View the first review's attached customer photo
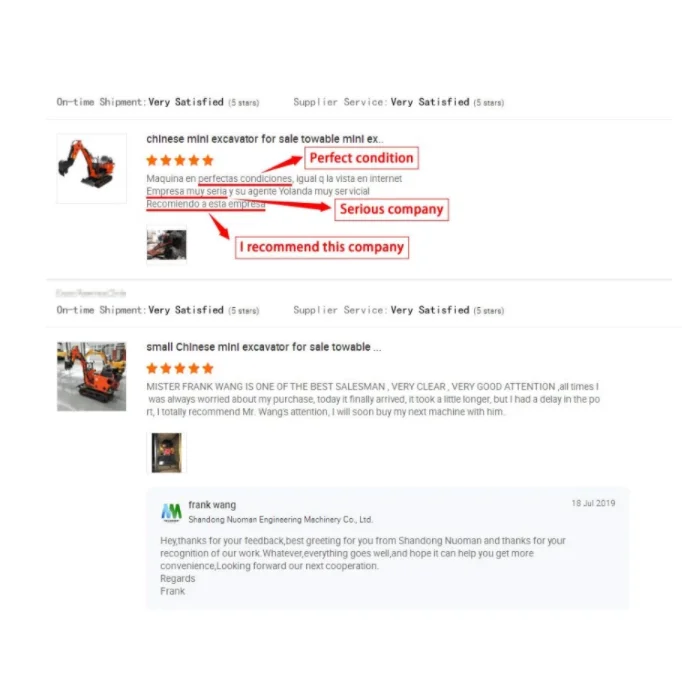 click(167, 244)
